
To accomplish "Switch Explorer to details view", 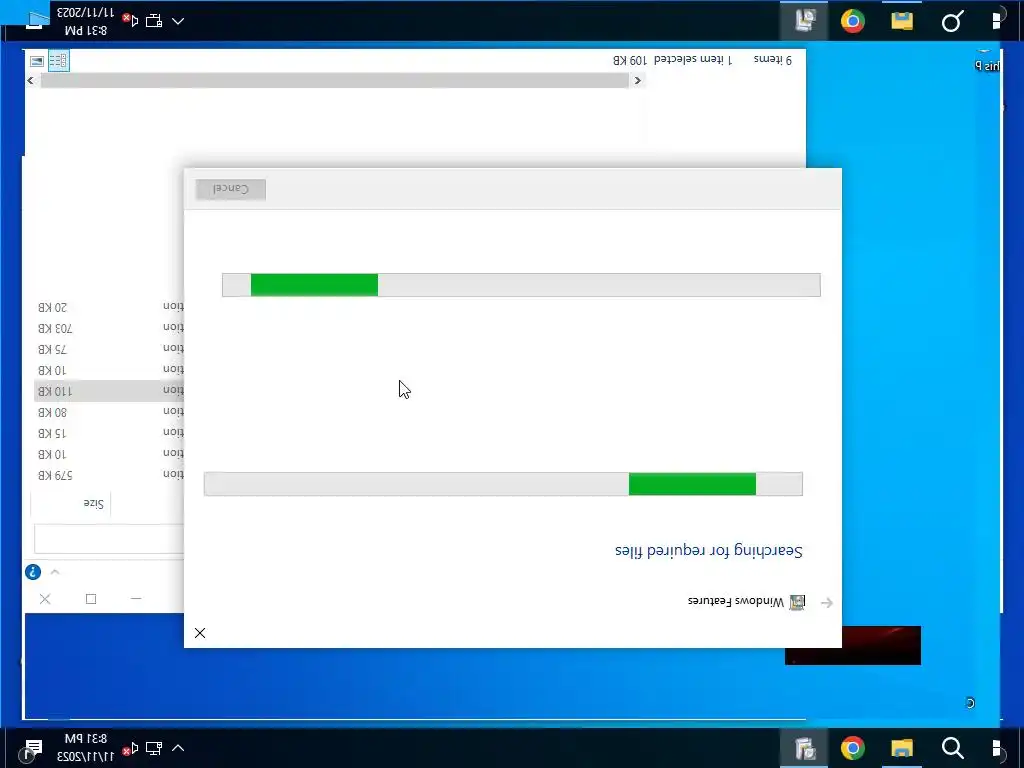I will tap(58, 61).
